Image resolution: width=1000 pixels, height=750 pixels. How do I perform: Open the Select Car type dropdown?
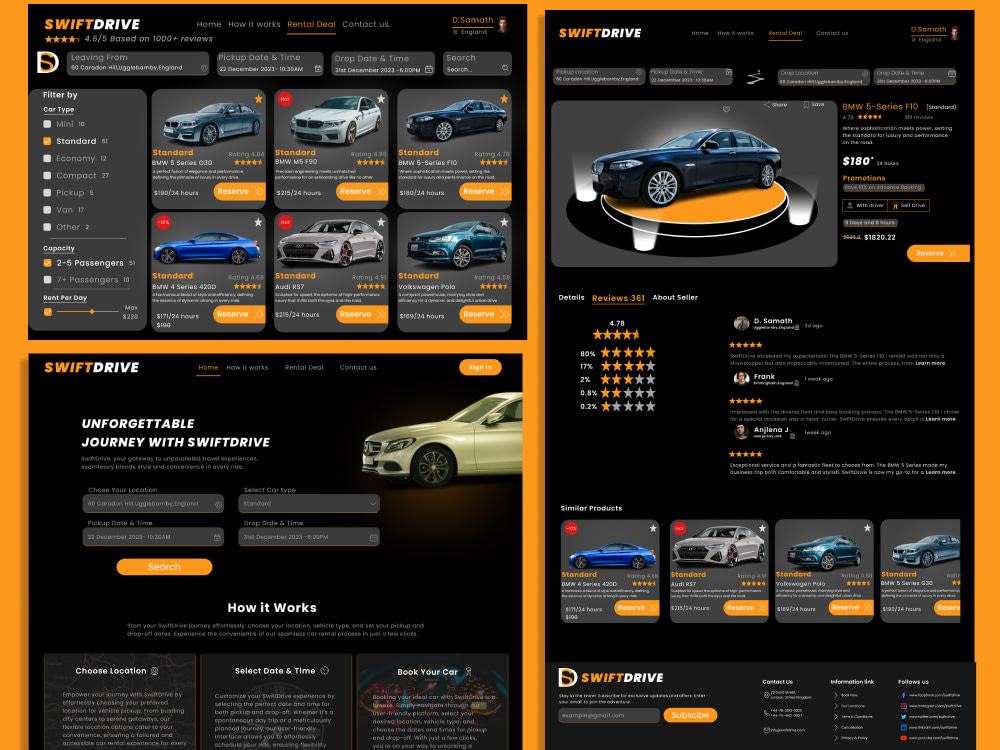tap(309, 504)
